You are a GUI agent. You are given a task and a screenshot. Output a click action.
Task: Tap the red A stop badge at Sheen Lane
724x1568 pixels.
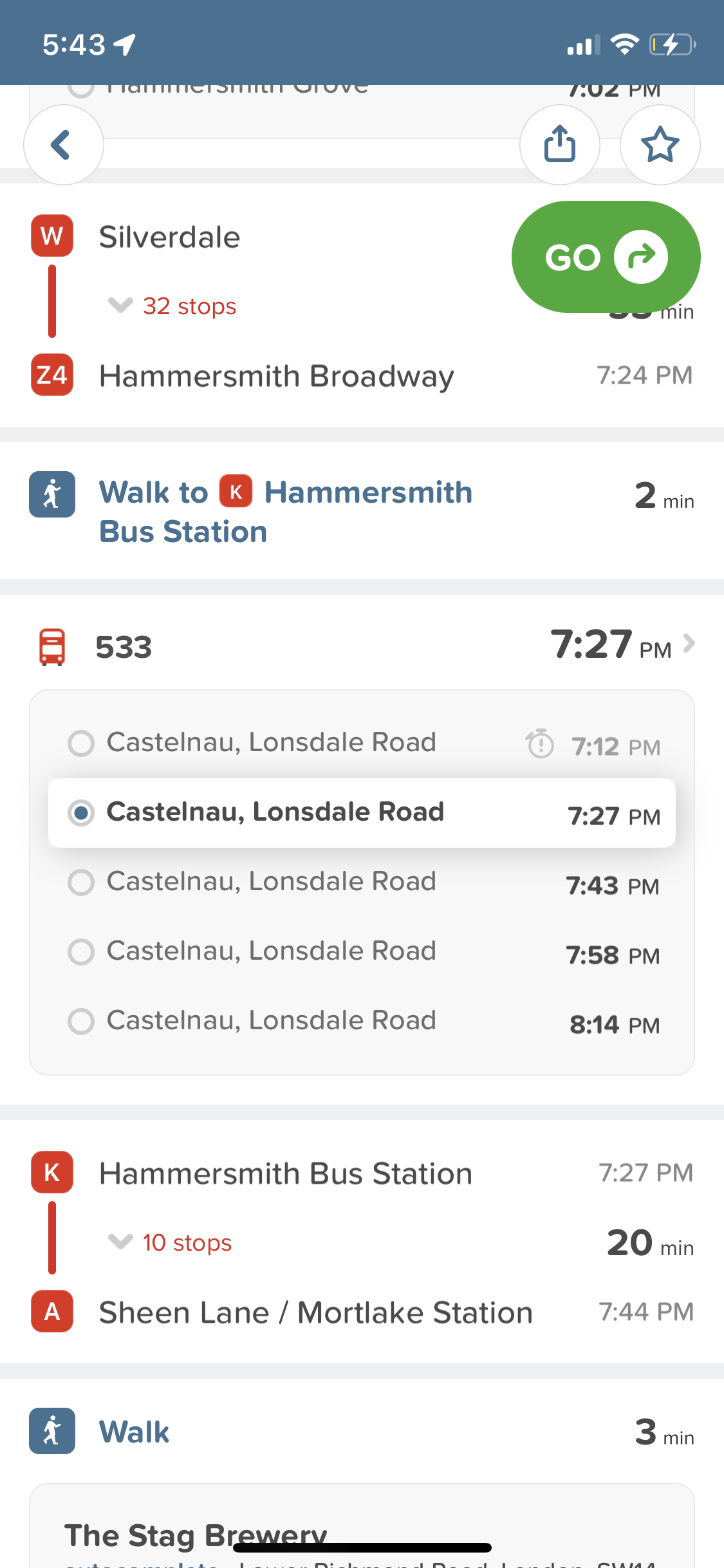coord(52,1311)
